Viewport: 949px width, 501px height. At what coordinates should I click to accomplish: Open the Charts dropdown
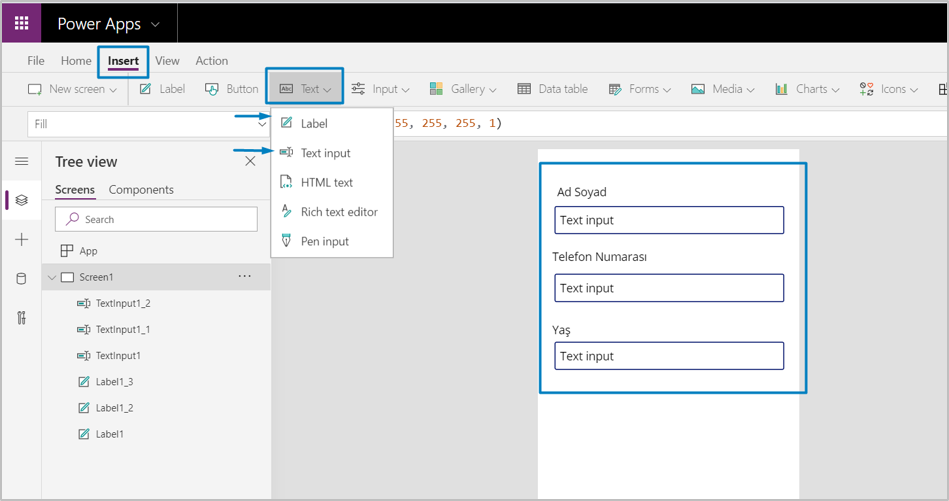pos(807,89)
